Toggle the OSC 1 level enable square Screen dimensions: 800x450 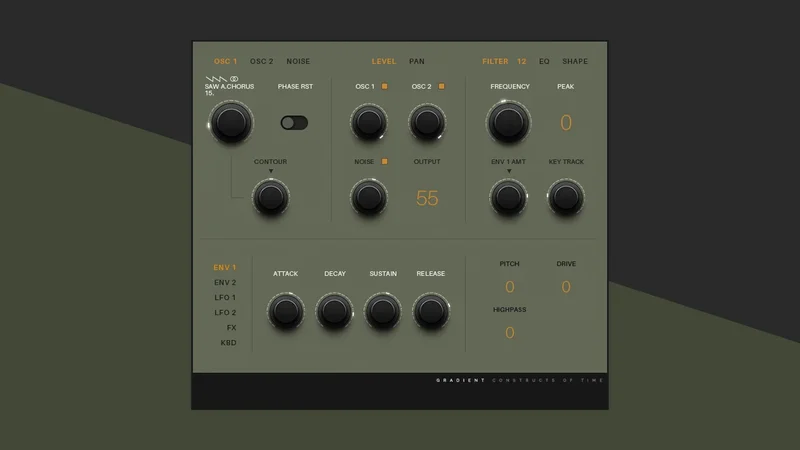pyautogui.click(x=385, y=86)
